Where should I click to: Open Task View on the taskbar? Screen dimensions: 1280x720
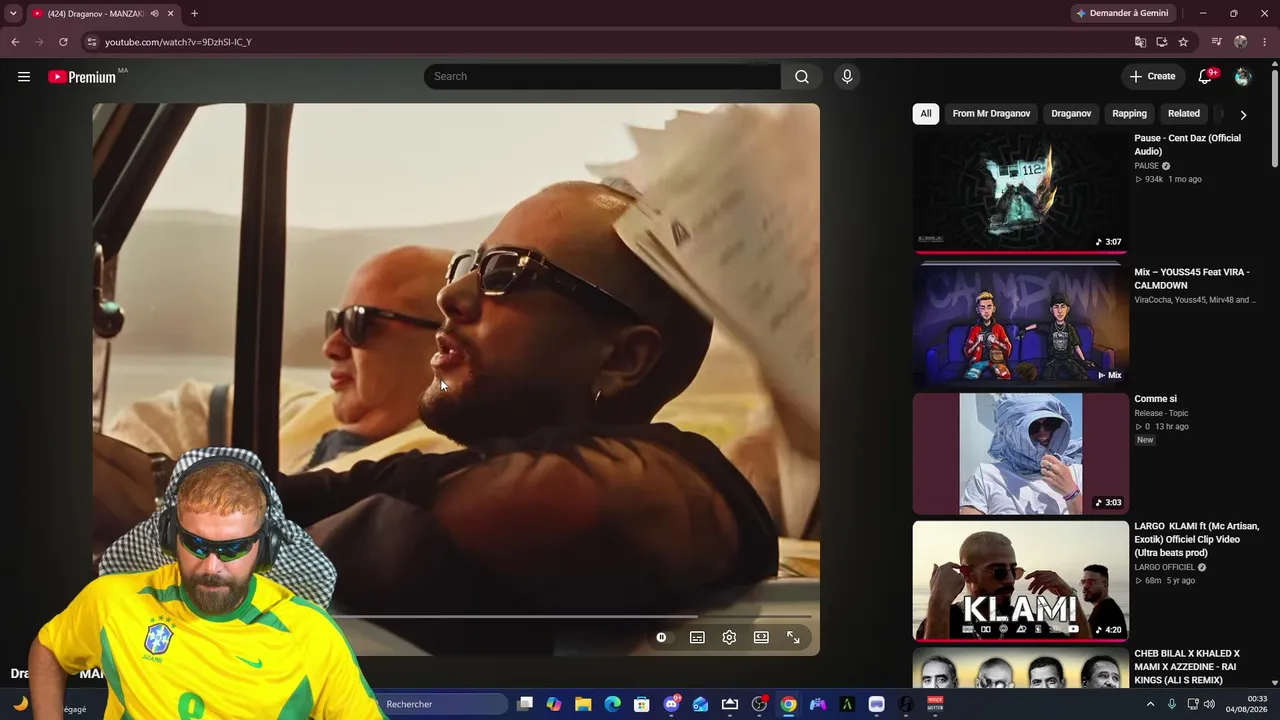click(525, 704)
